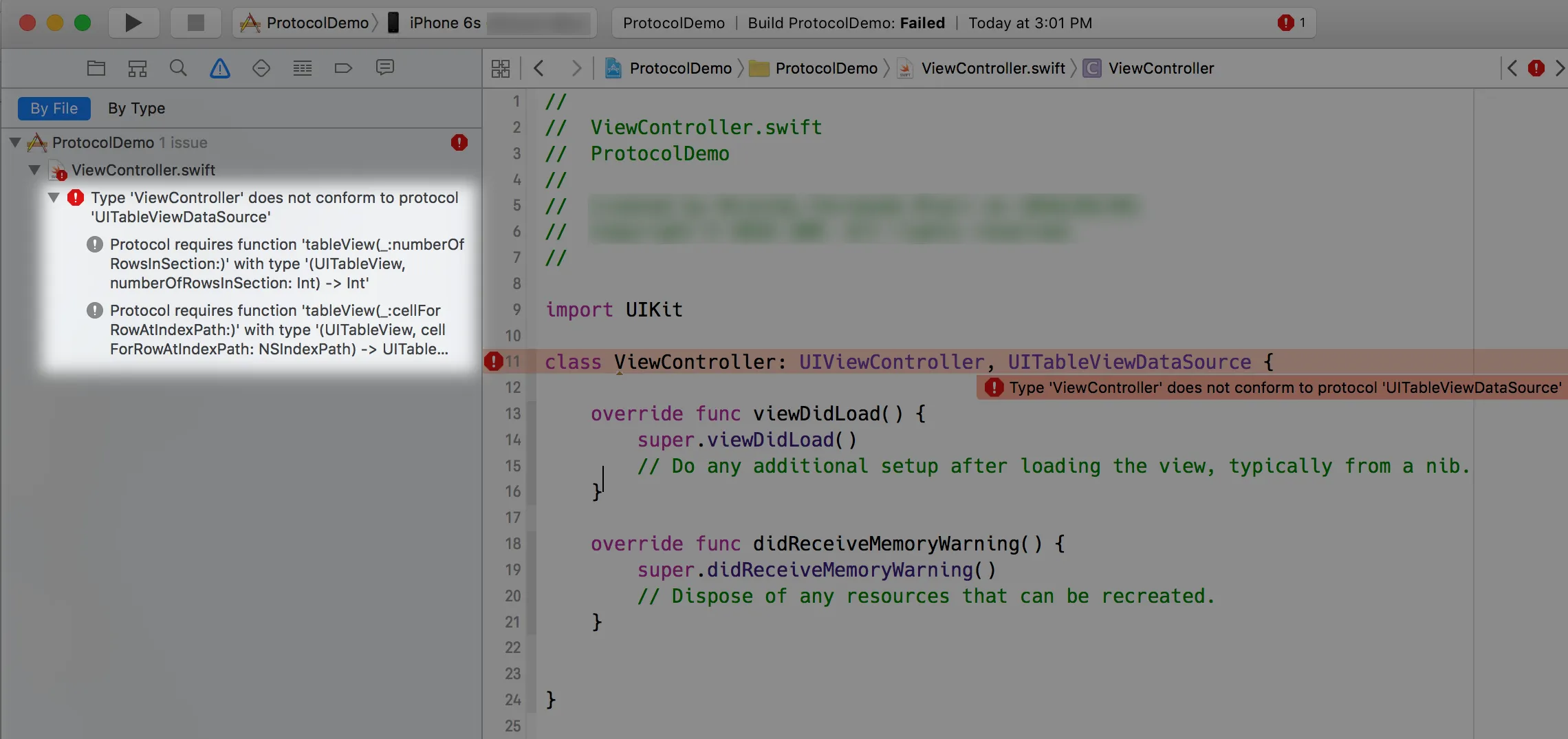Collapse the ProtocolDemo project issues group
The width and height of the screenshot is (1568, 739).
click(x=15, y=142)
